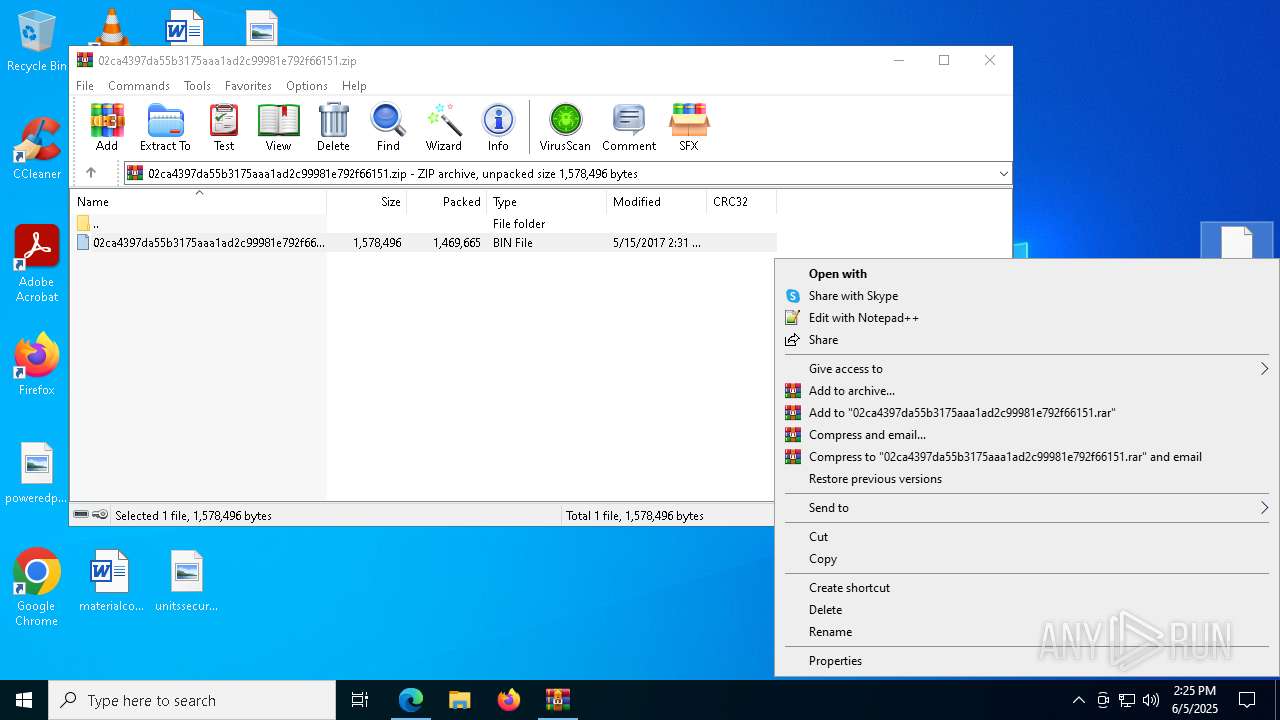
Task: Select the 02ca4397da55b3175aaa1ad2c... BIN file row
Action: coord(423,243)
